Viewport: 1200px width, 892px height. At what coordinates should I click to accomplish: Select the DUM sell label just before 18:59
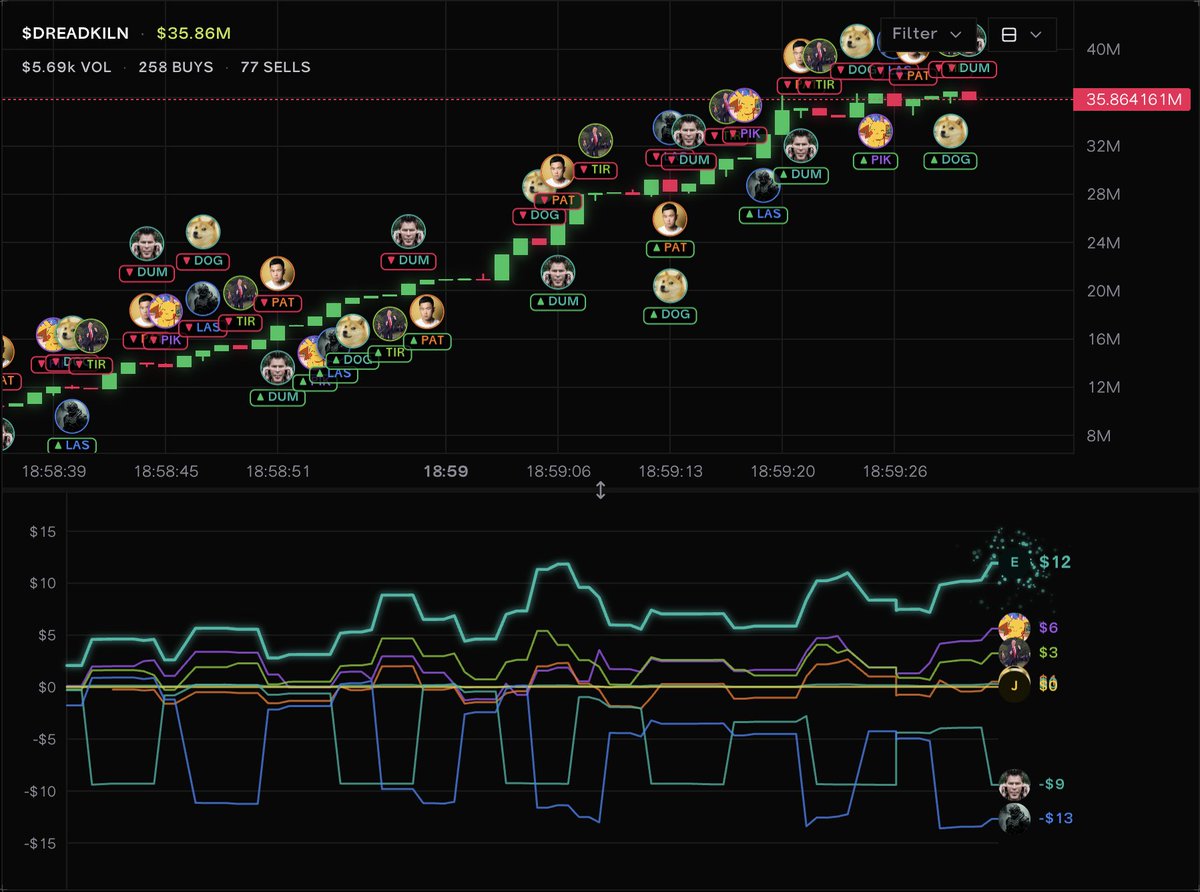(x=408, y=260)
